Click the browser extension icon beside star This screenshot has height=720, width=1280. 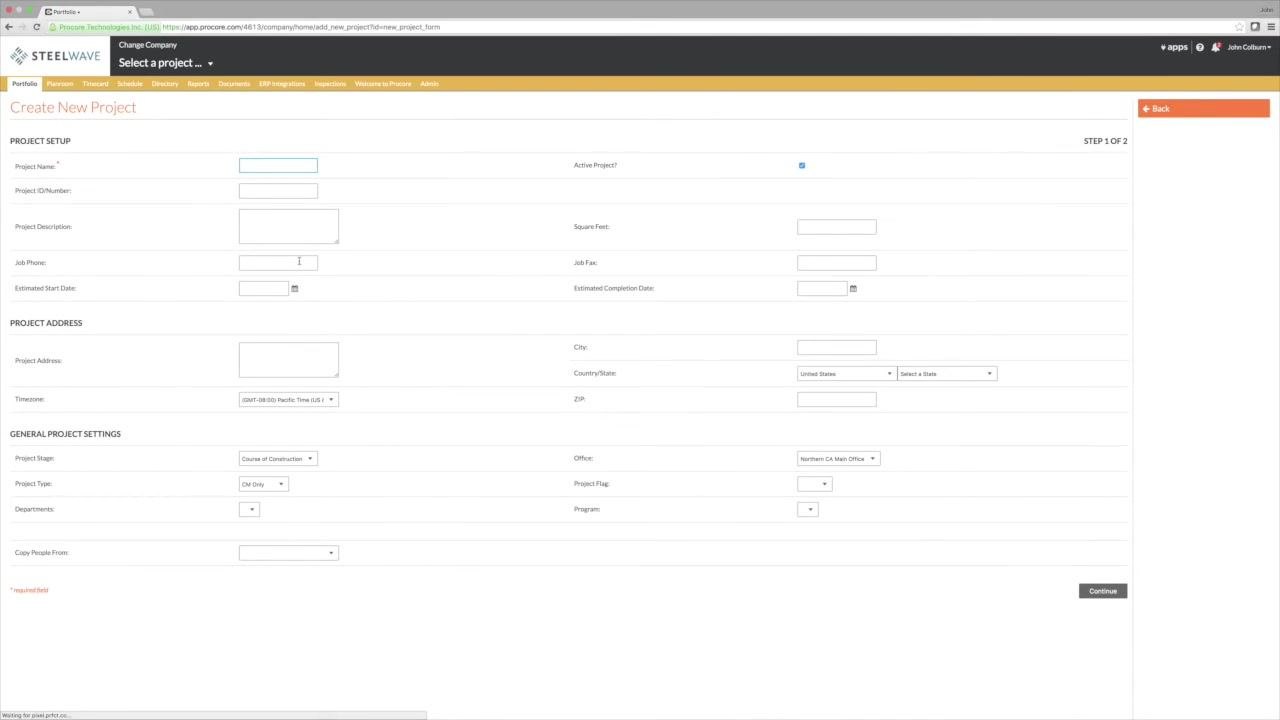(1255, 27)
